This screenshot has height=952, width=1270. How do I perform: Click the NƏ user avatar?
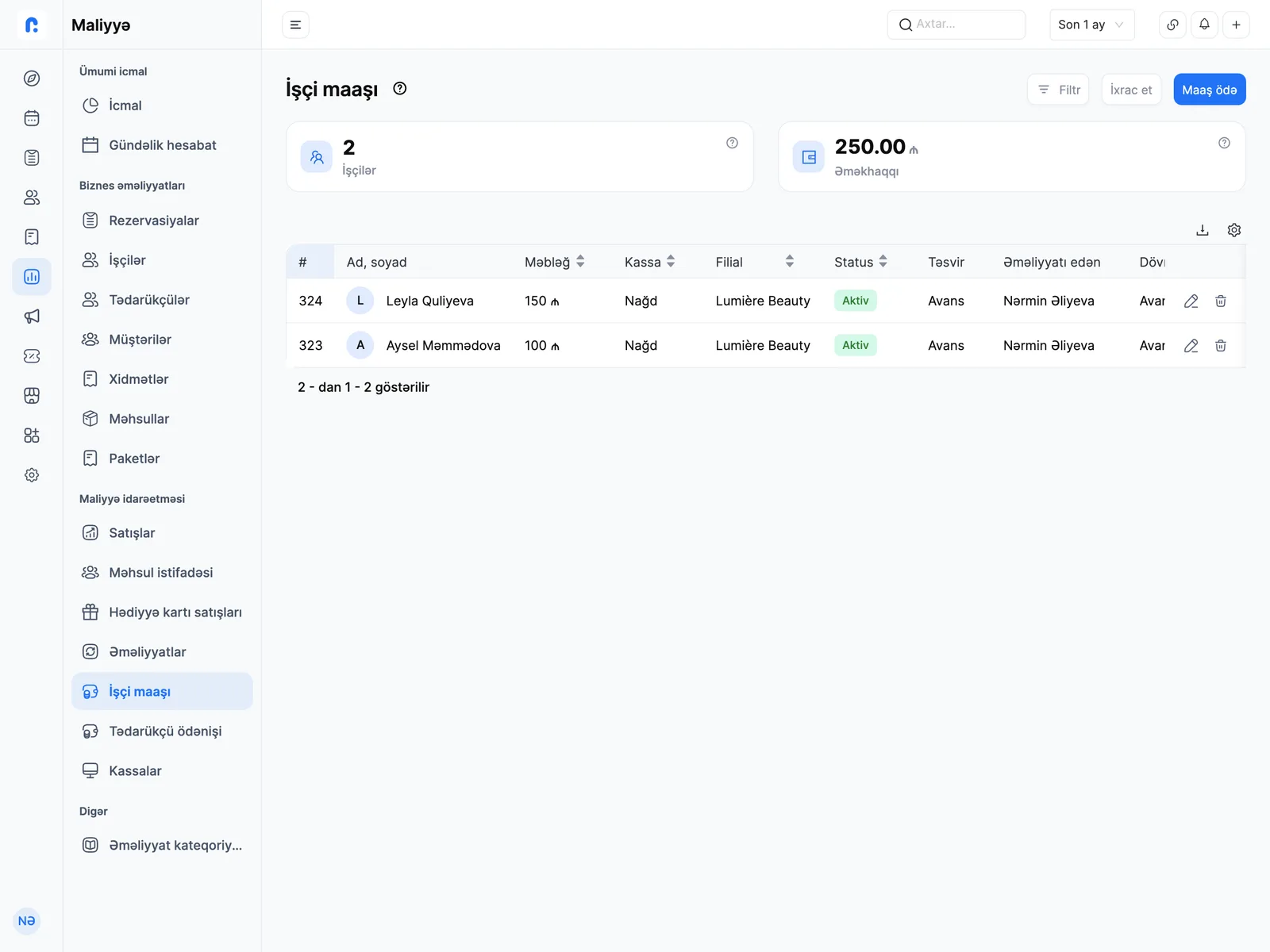[x=27, y=921]
